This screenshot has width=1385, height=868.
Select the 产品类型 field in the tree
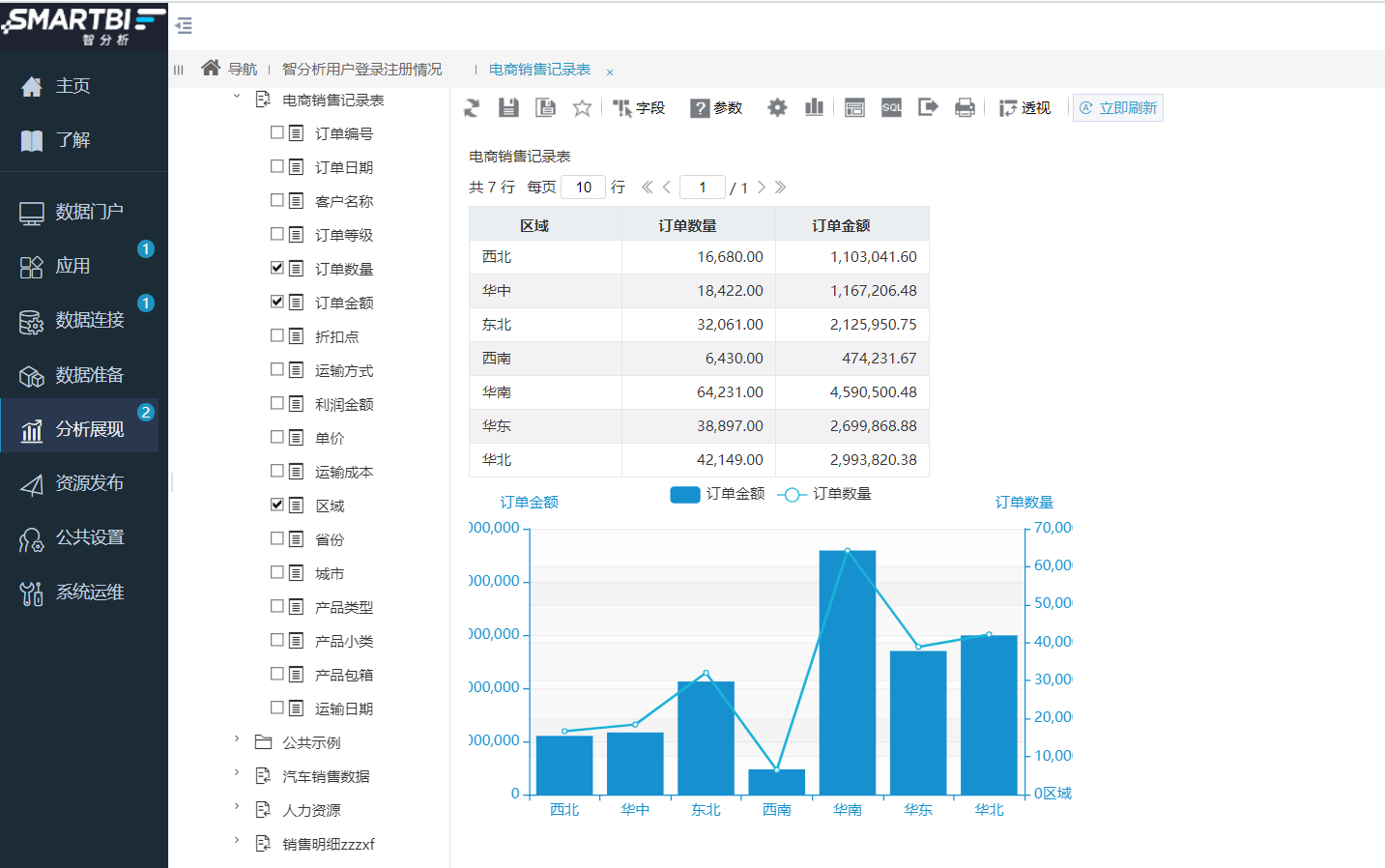click(344, 607)
